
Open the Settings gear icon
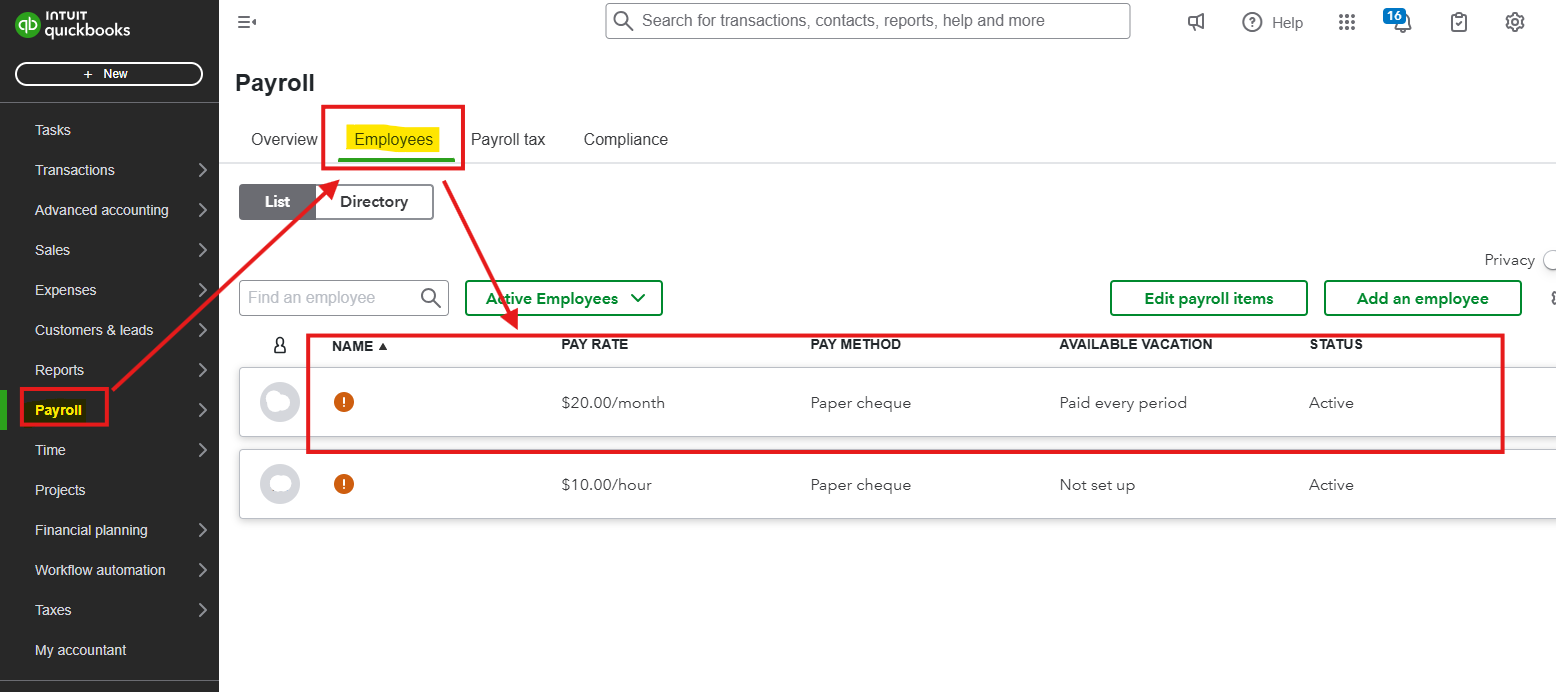(1515, 22)
